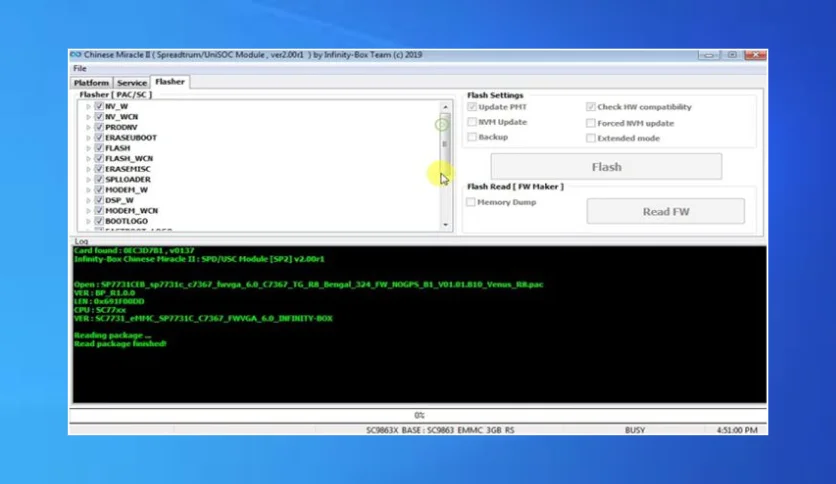Minimize the Chinese Miracle II window
The image size is (836, 484).
click(709, 55)
